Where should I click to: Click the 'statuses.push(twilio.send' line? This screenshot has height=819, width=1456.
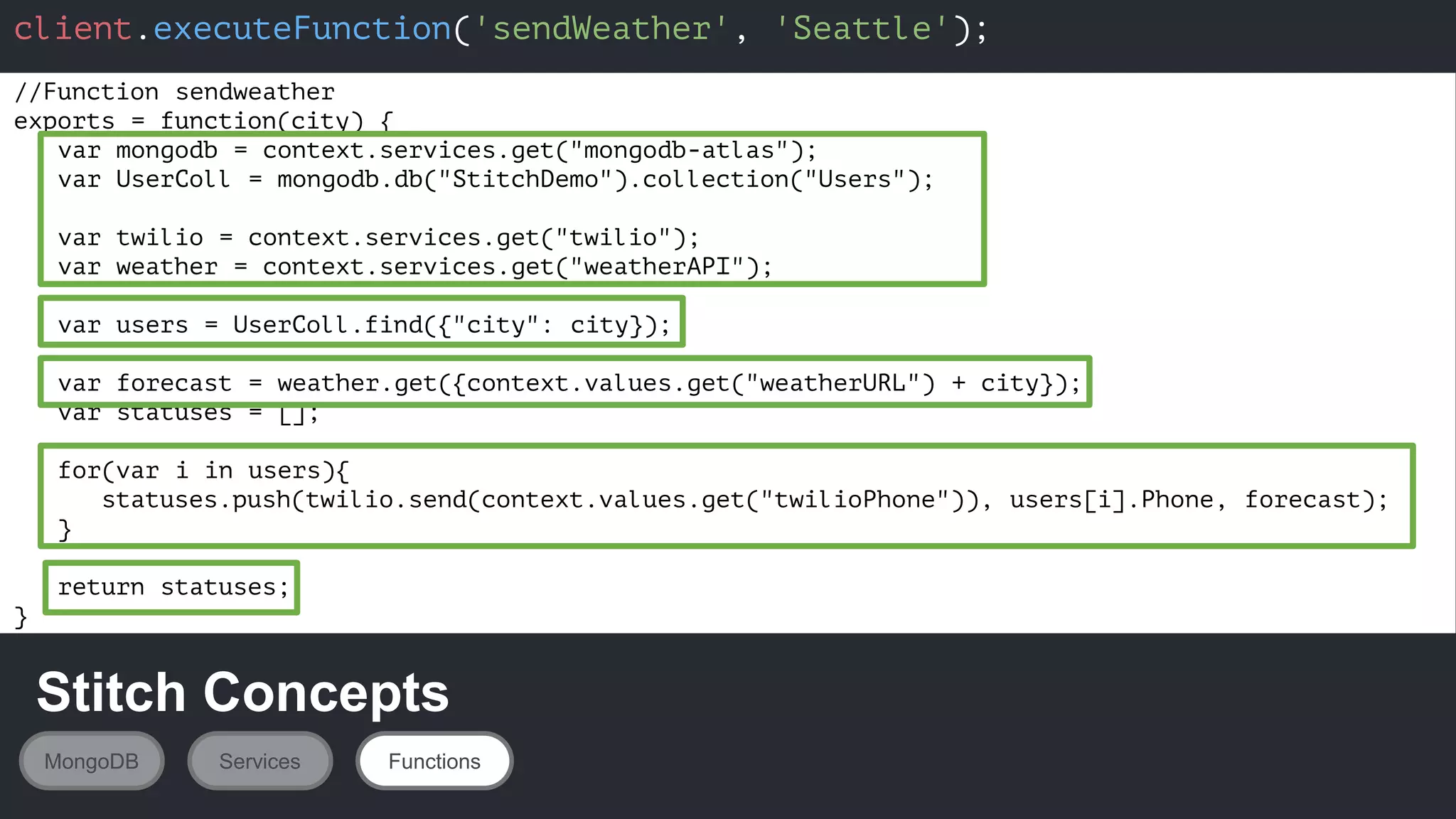(744, 500)
